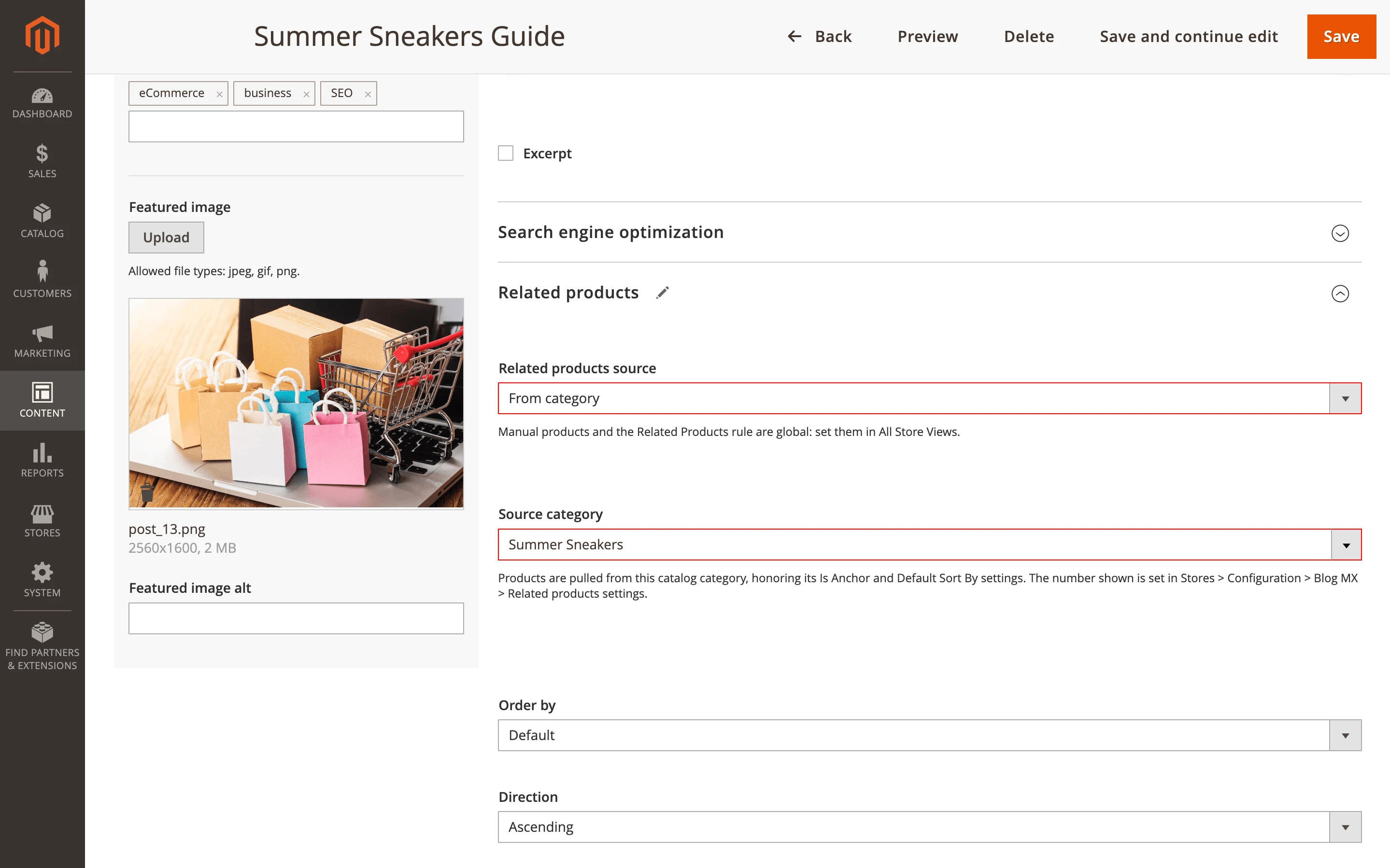
Task: Remove the eCommerce tag
Action: [x=219, y=94]
